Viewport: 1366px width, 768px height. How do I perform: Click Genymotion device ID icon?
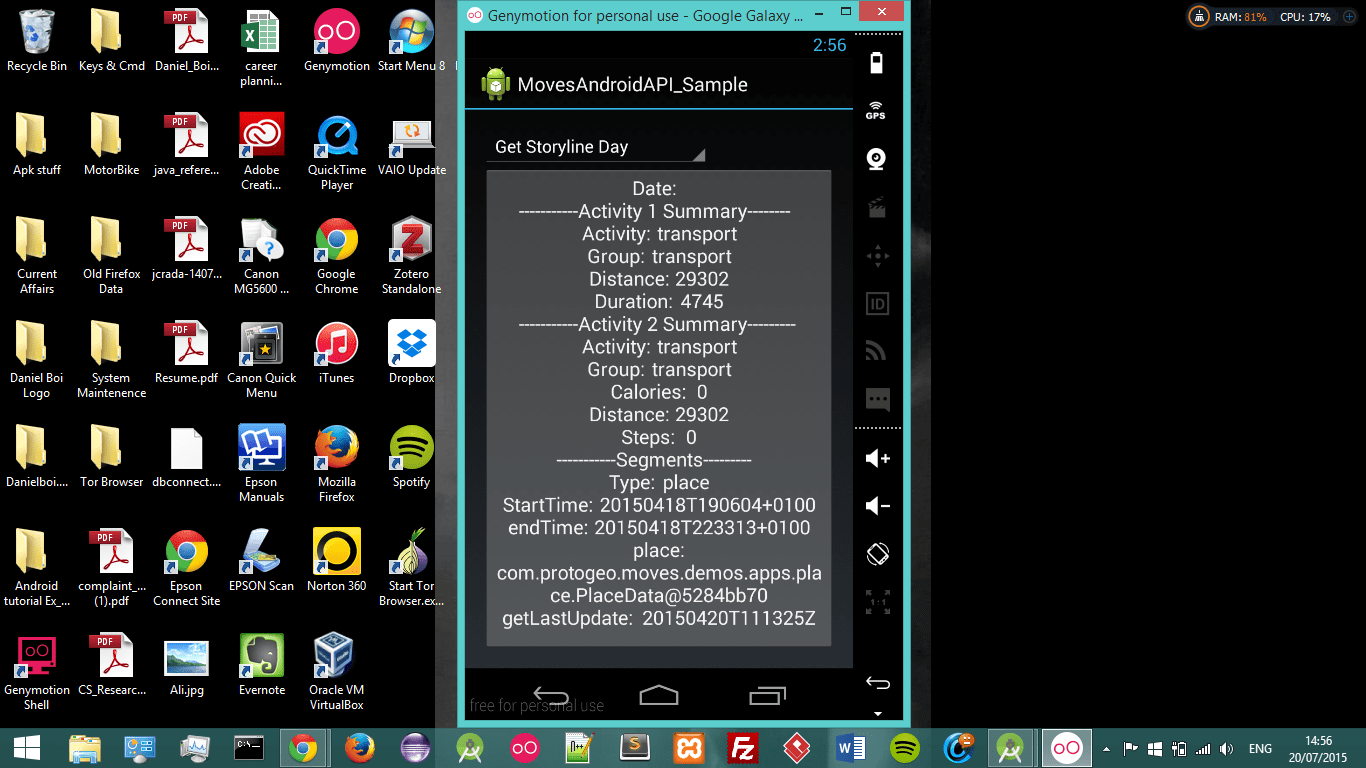click(877, 304)
